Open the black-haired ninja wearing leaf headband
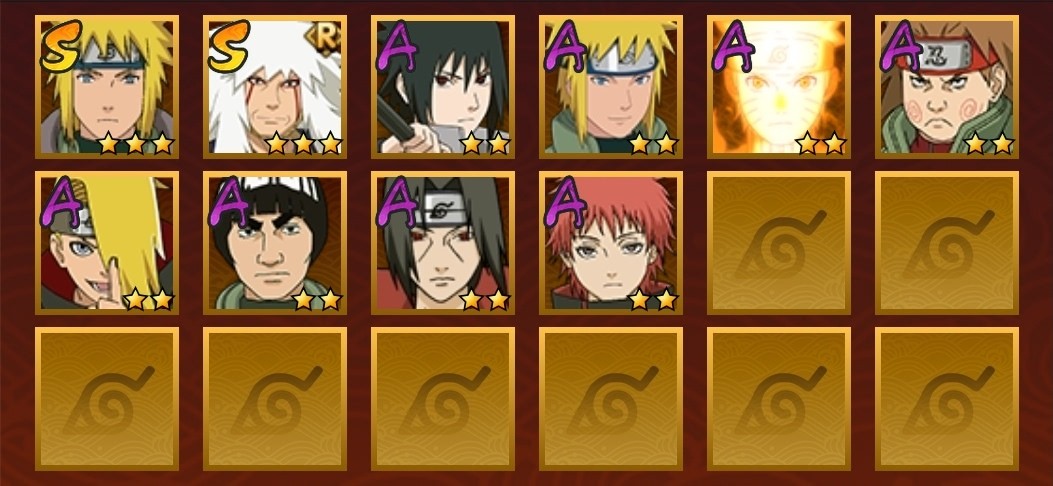 pos(443,242)
